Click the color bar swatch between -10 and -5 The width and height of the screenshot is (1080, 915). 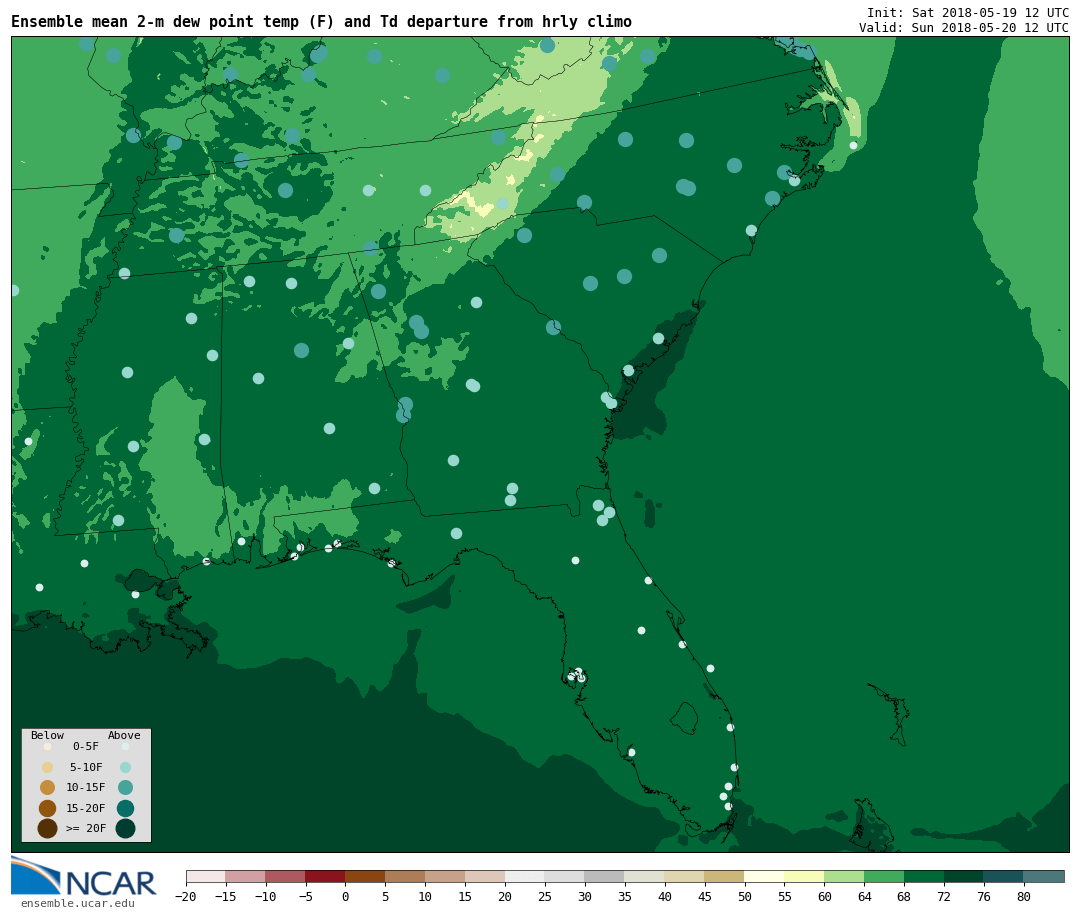point(286,876)
